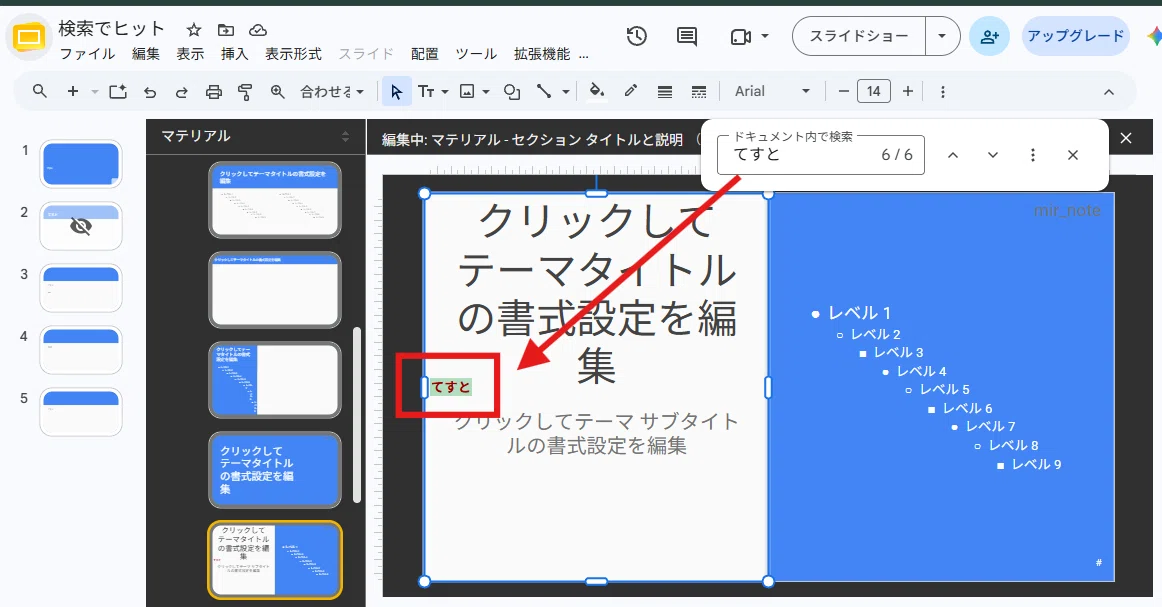Viewport: 1162px width, 607px height.
Task: Select hidden slide 2 thumbnail
Action: [81, 226]
